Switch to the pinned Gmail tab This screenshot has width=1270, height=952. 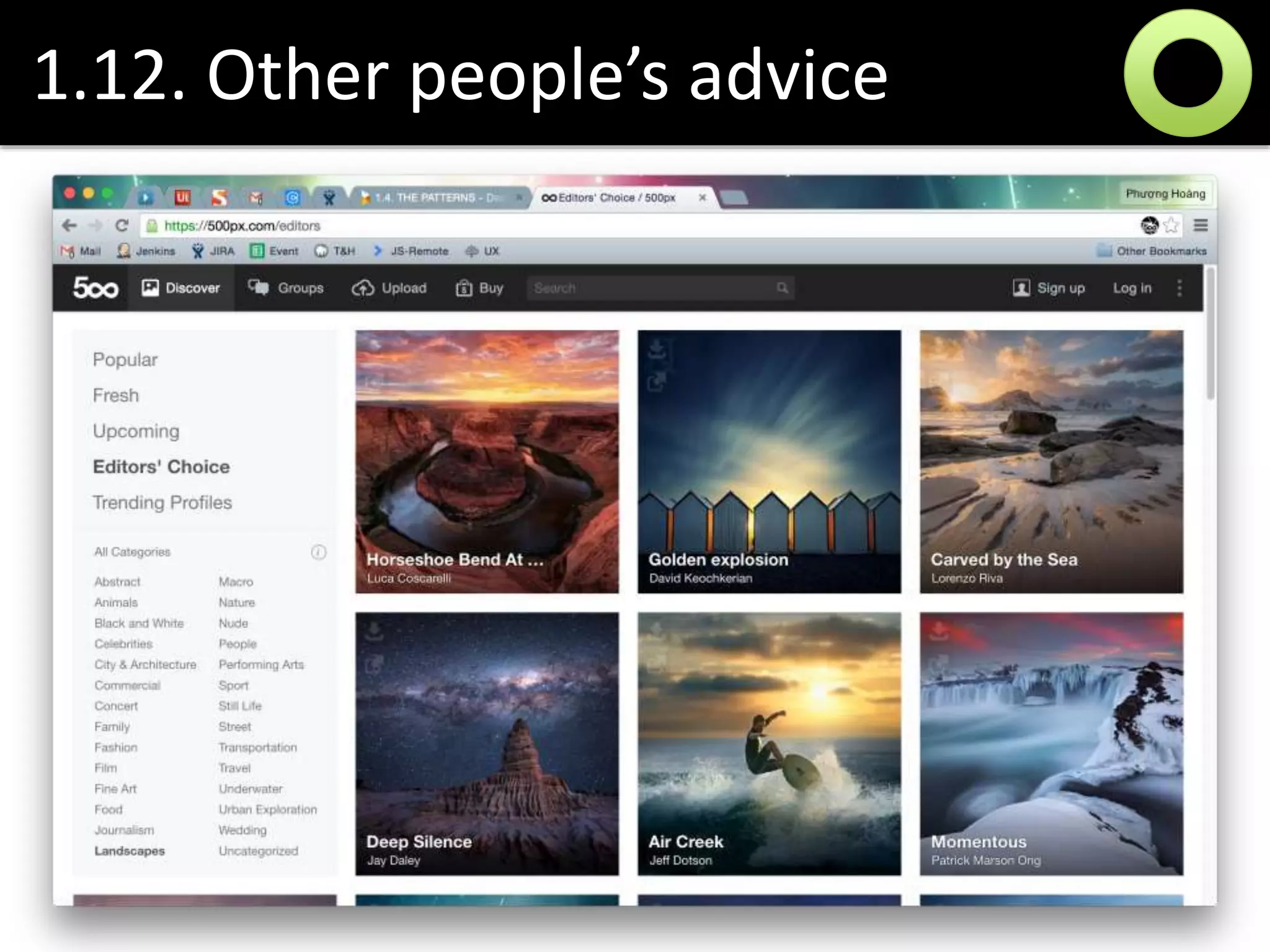coord(255,198)
